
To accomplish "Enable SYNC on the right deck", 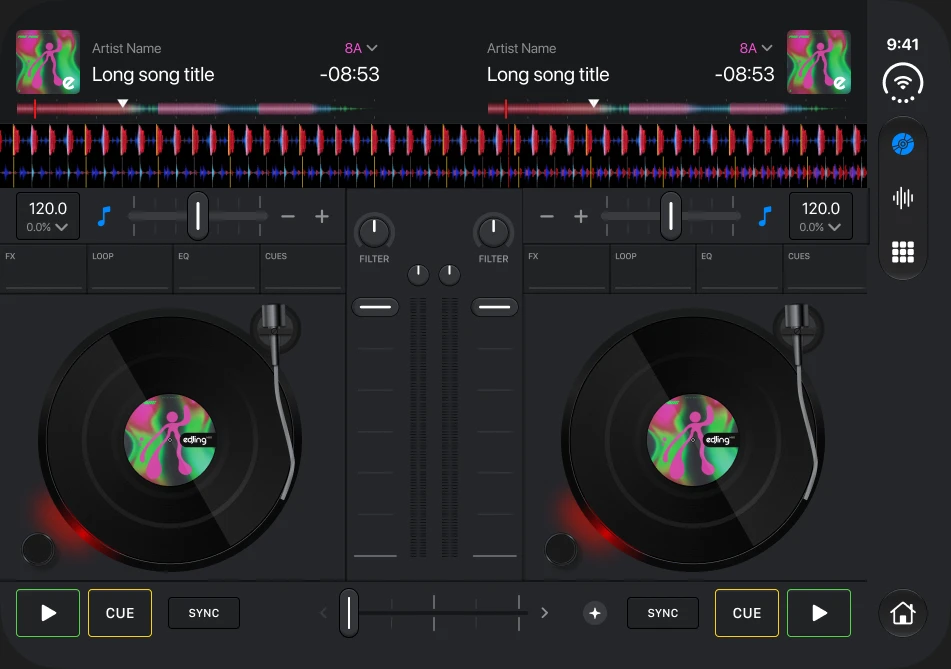I will tap(662, 613).
